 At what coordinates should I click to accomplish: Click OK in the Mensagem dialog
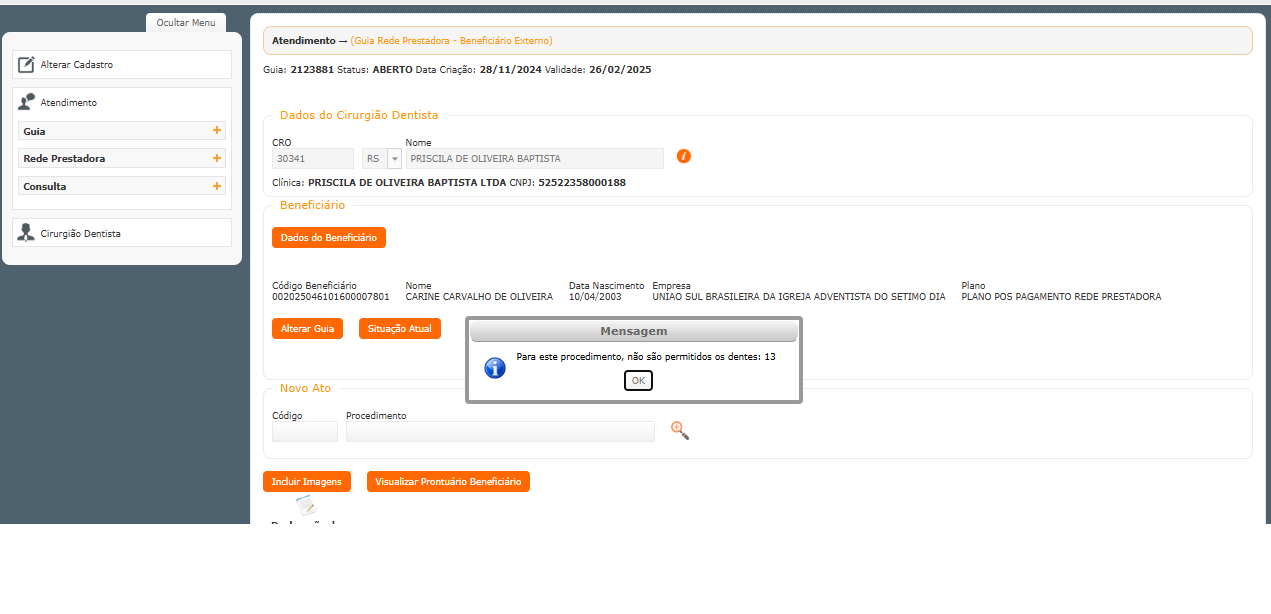(x=638, y=380)
